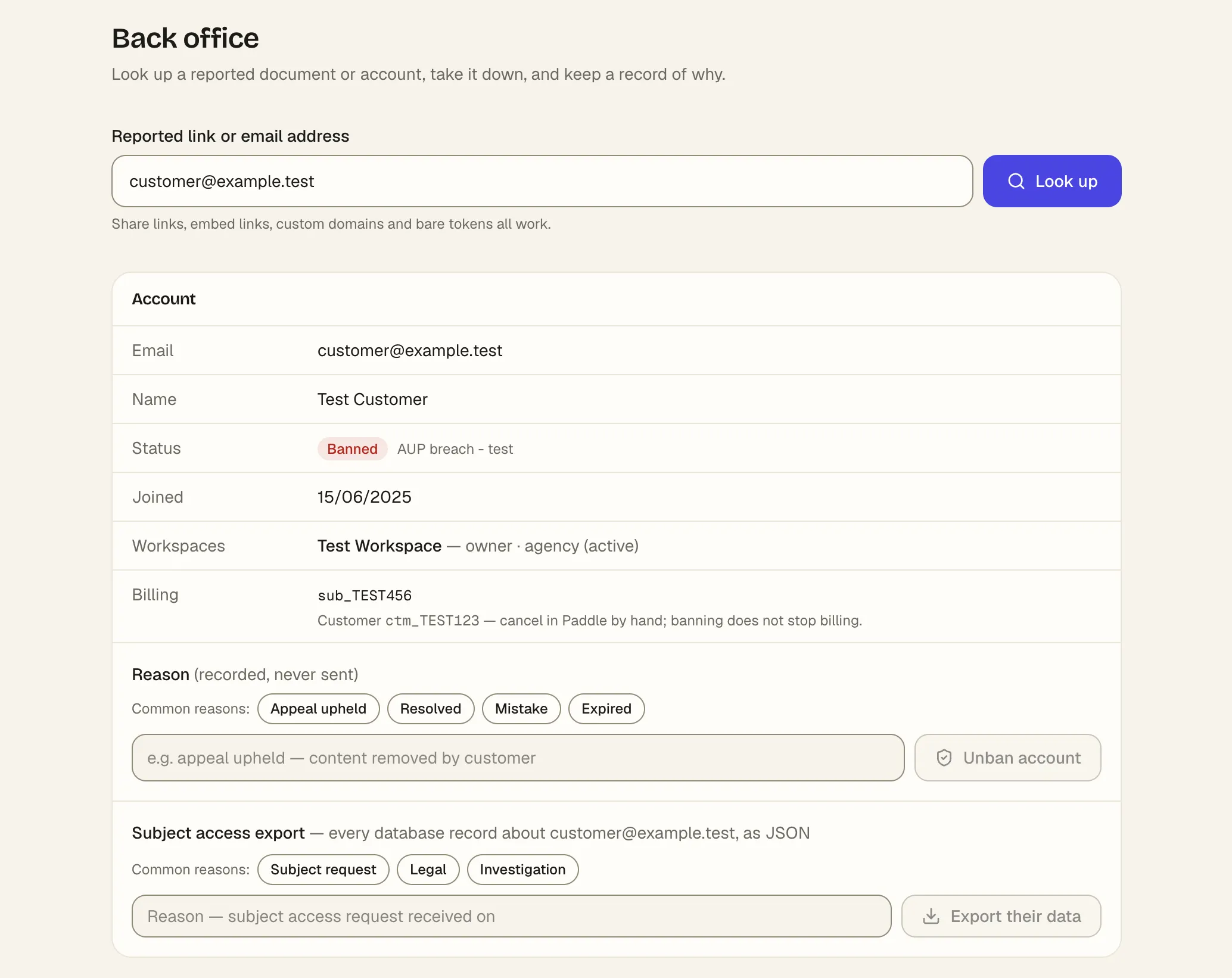Focus the export reason input field
1232x978 pixels.
click(x=512, y=916)
